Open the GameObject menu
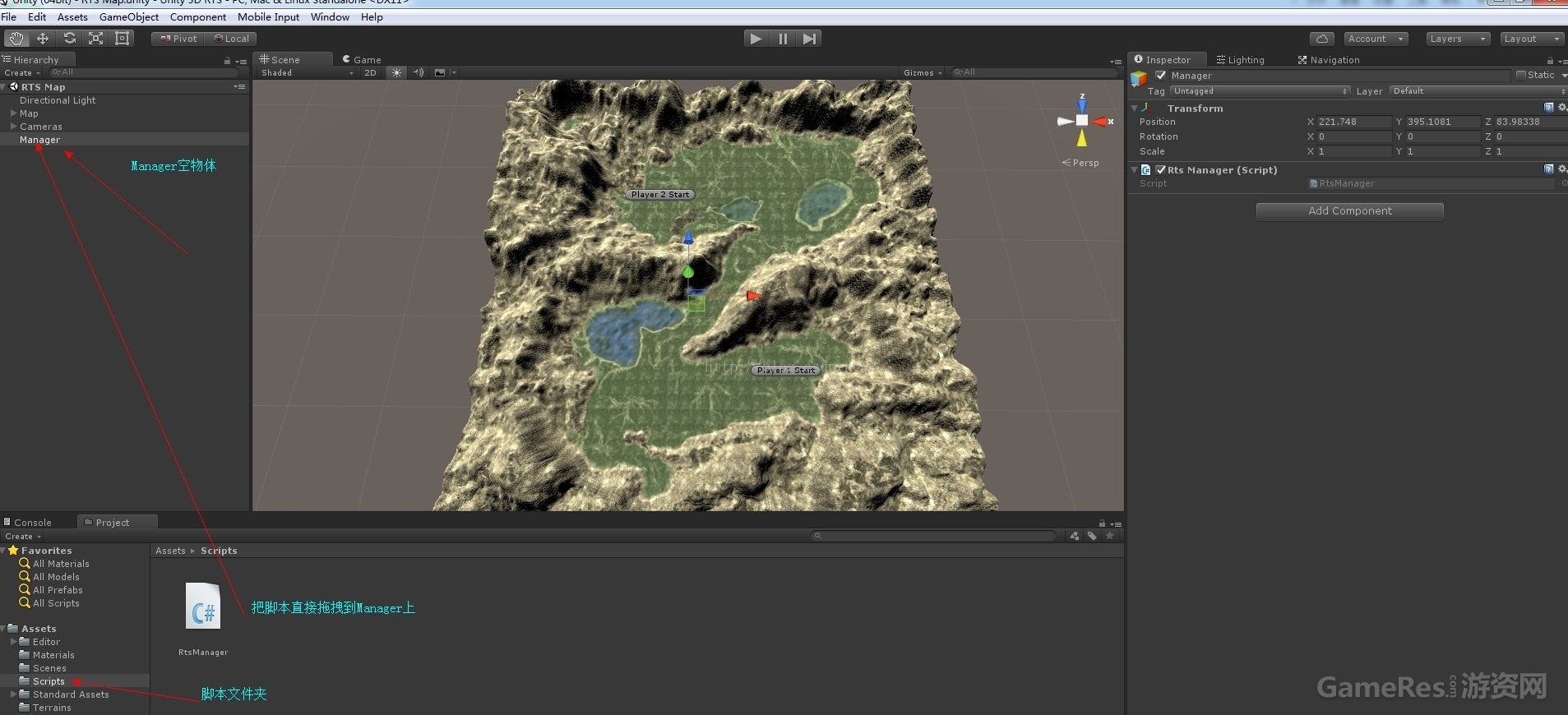 (x=129, y=16)
